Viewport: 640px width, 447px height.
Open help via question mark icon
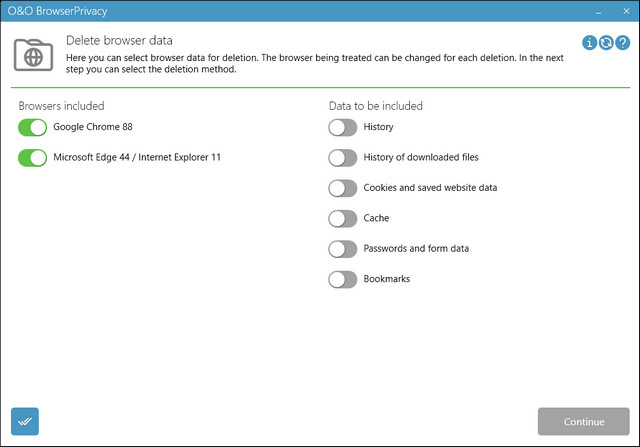click(622, 43)
